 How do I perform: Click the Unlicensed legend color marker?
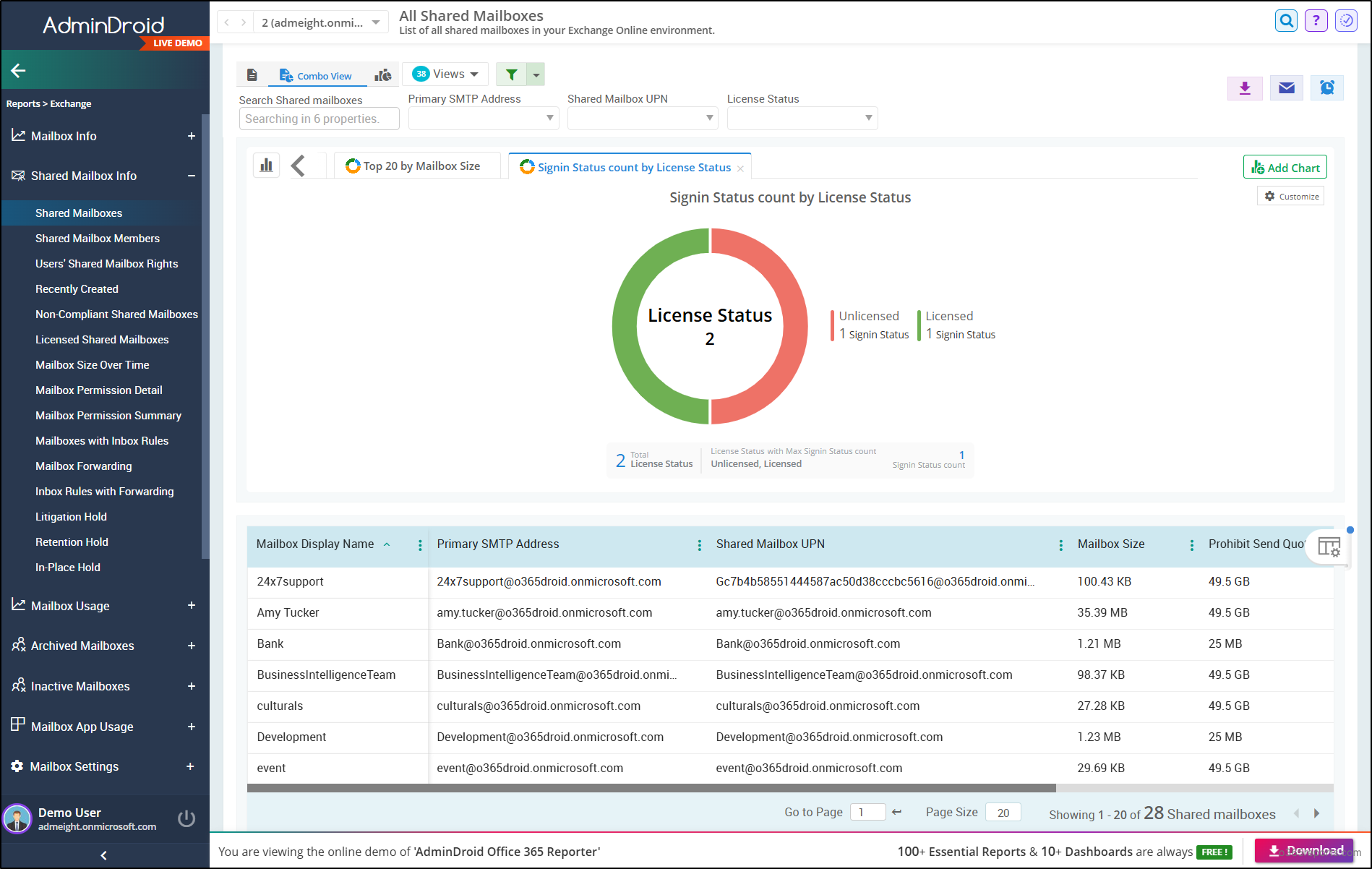pos(832,325)
